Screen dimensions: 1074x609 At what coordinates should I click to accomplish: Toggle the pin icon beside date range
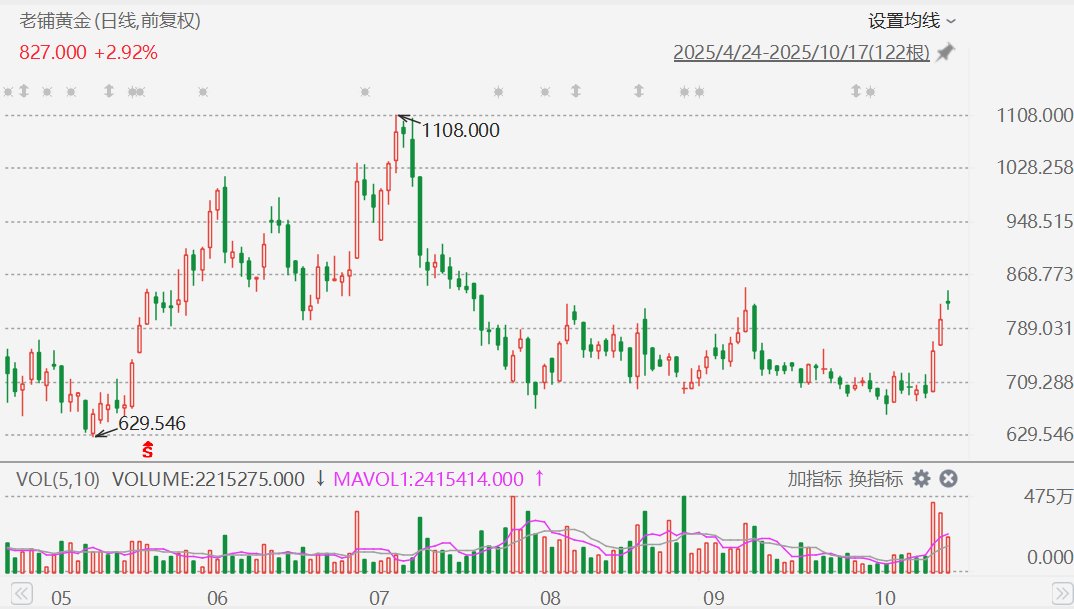tap(945, 52)
